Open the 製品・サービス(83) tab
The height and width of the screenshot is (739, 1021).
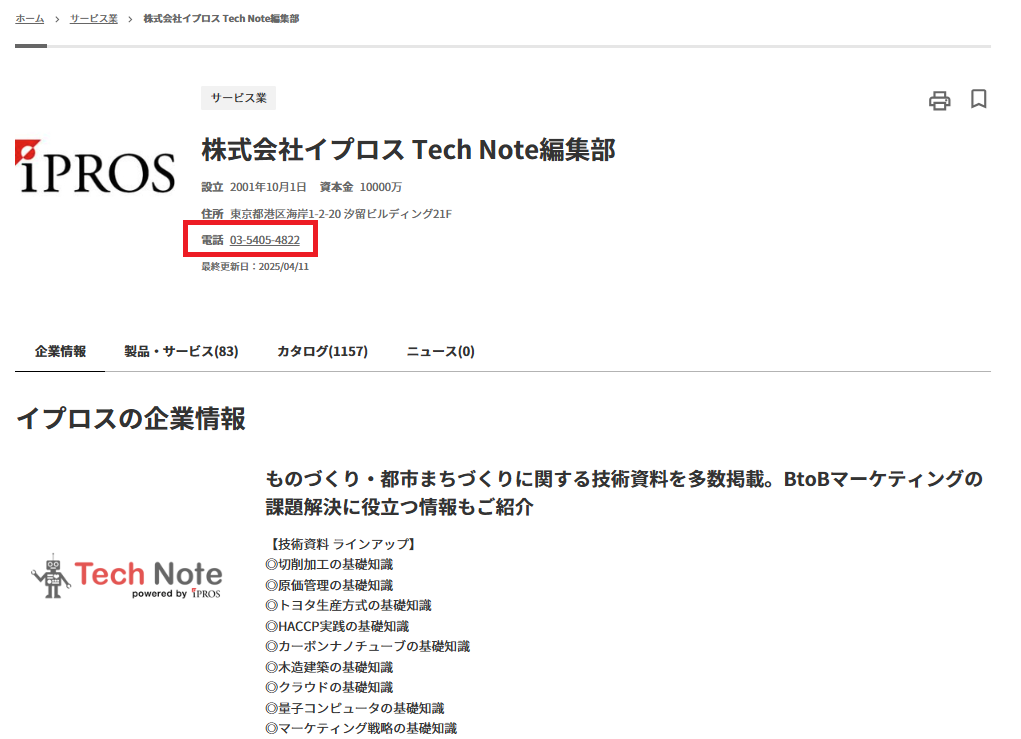click(x=181, y=351)
